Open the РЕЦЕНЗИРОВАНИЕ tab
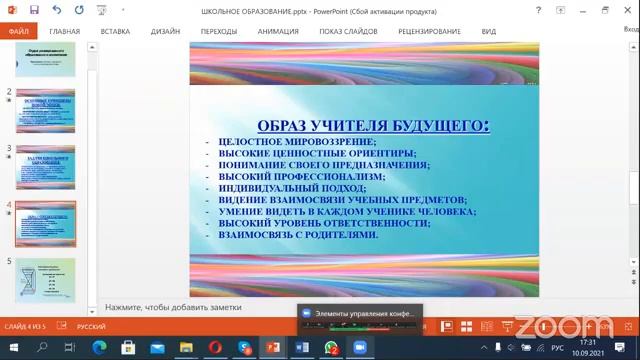This screenshot has width=640, height=360. 429,31
